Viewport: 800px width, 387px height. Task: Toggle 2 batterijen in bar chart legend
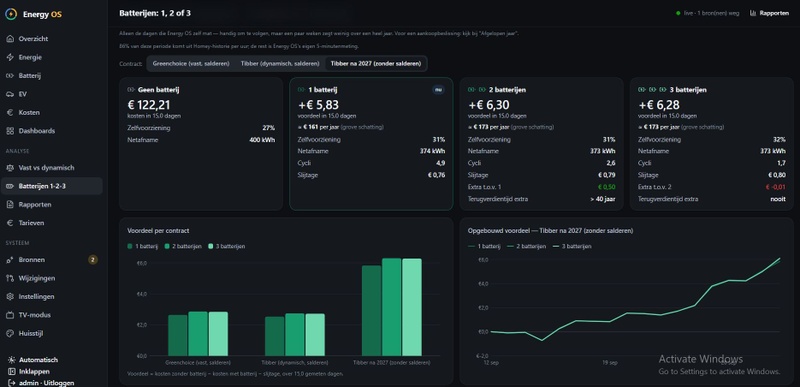pyautogui.click(x=184, y=246)
